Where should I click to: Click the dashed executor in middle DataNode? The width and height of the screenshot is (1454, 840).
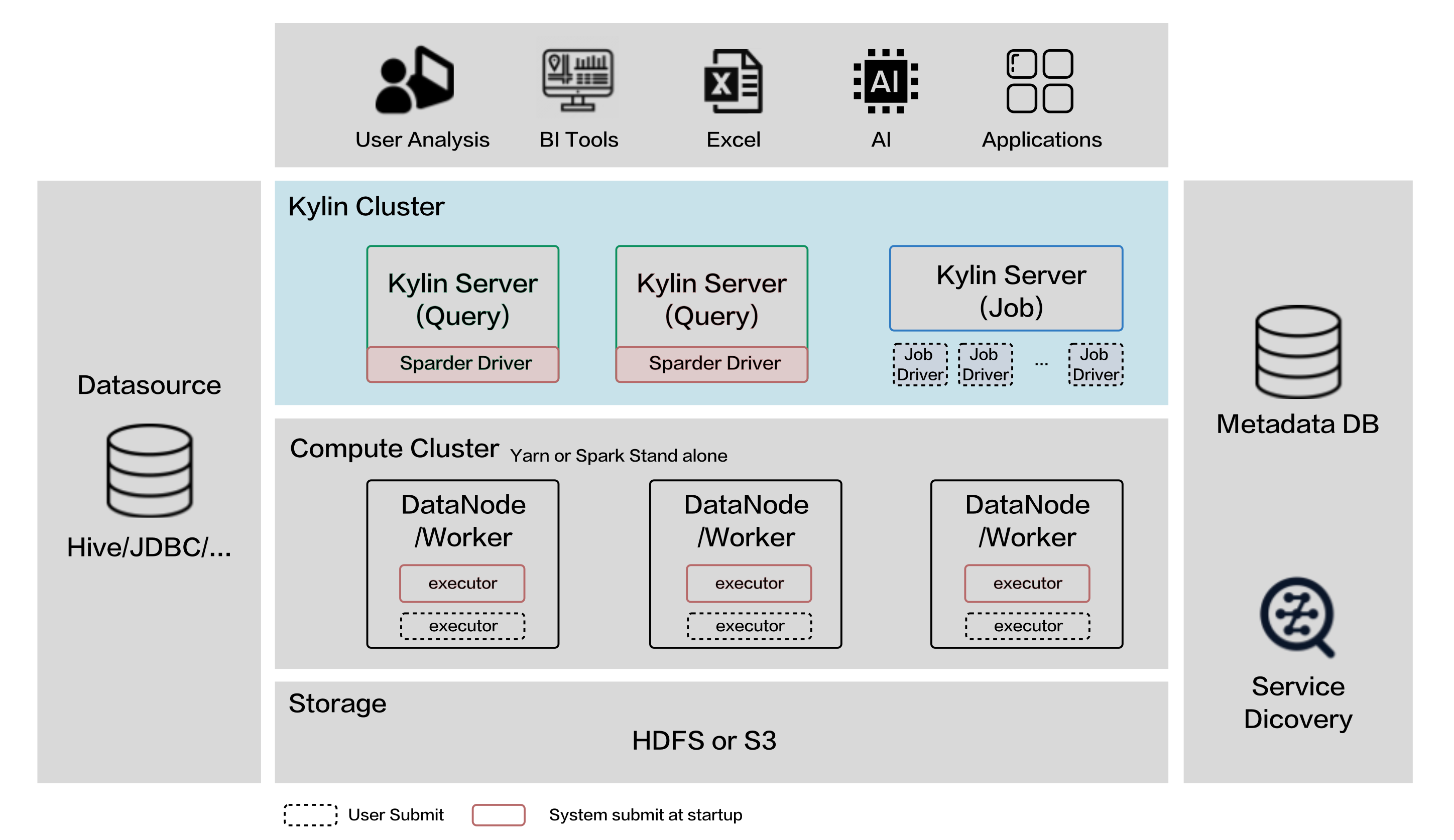[749, 626]
